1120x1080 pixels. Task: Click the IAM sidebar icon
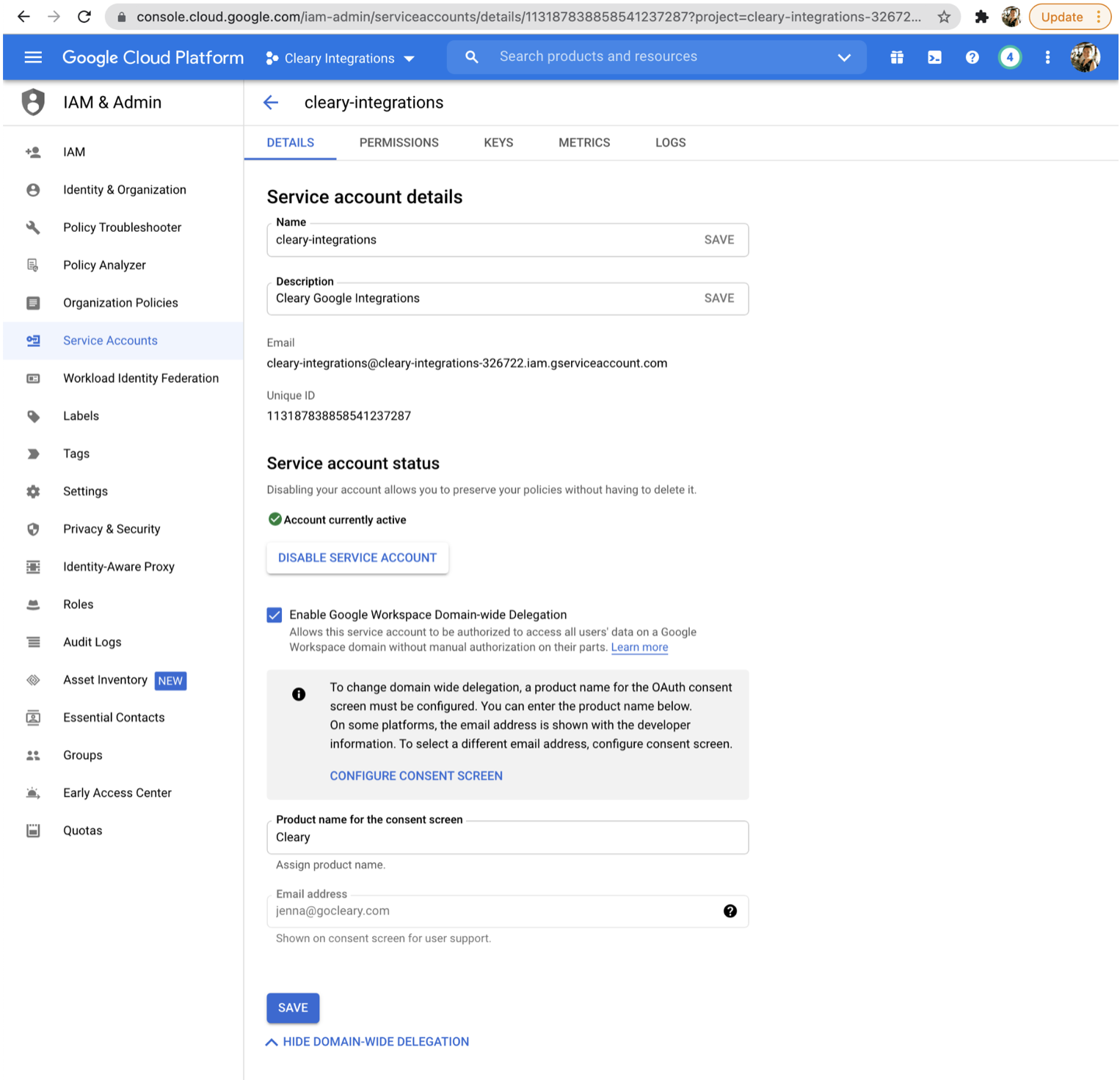pyautogui.click(x=33, y=152)
